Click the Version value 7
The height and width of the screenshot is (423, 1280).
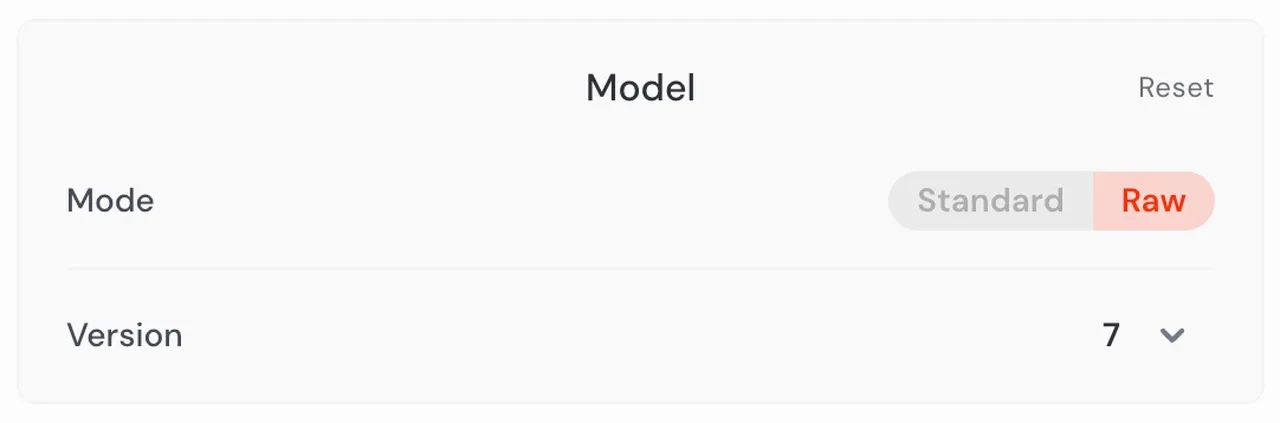click(x=1111, y=335)
